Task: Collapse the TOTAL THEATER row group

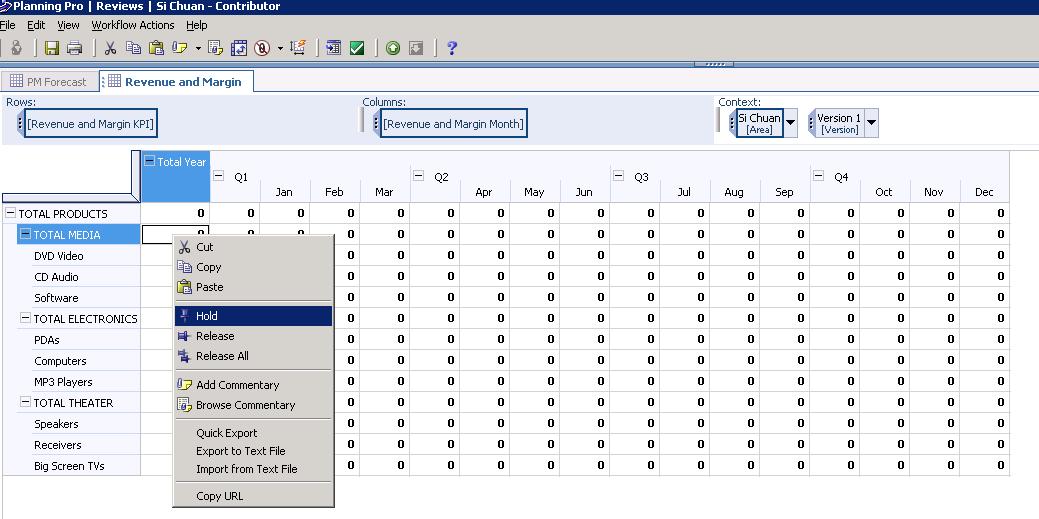Action: [26, 402]
